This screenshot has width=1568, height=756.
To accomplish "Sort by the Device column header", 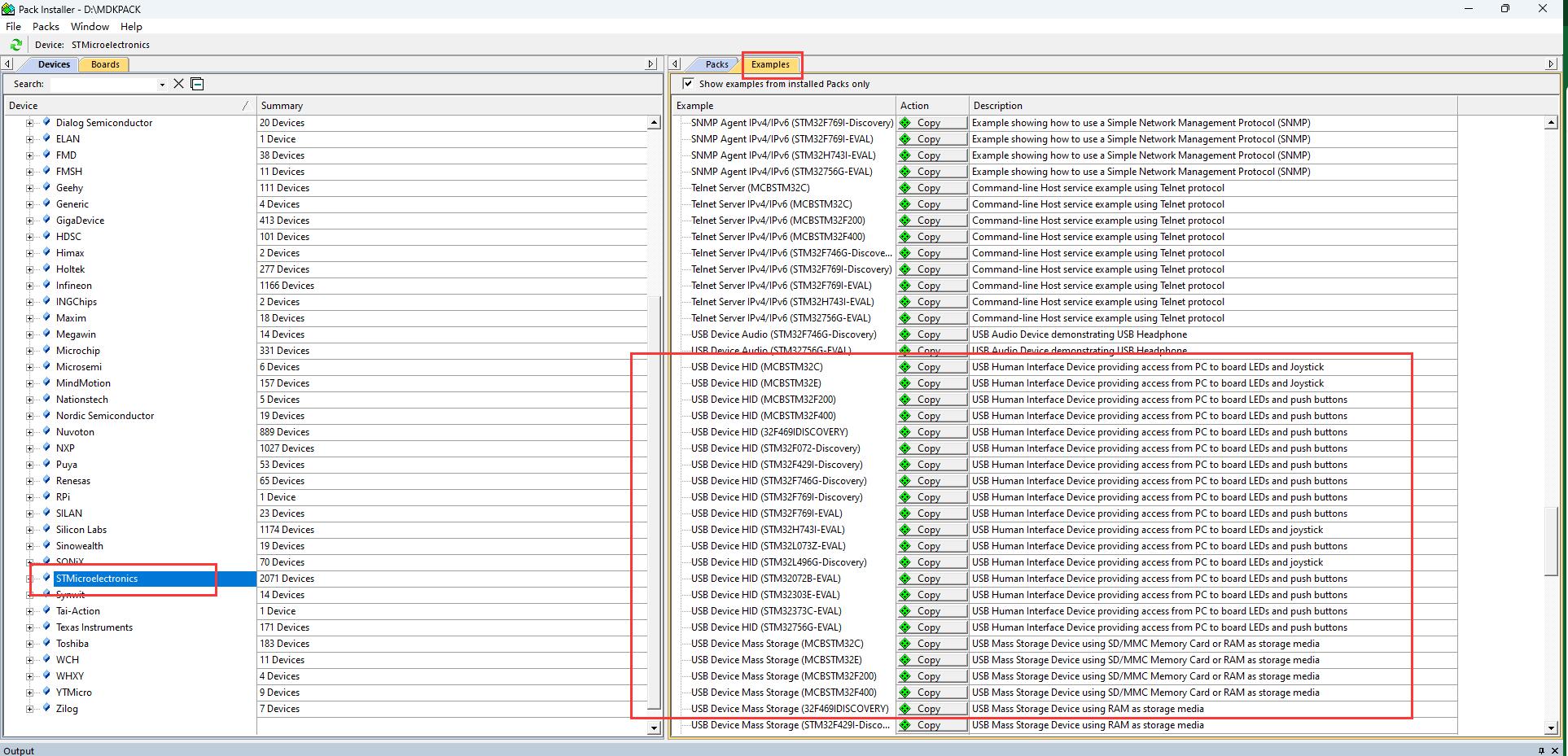I will 129,106.
